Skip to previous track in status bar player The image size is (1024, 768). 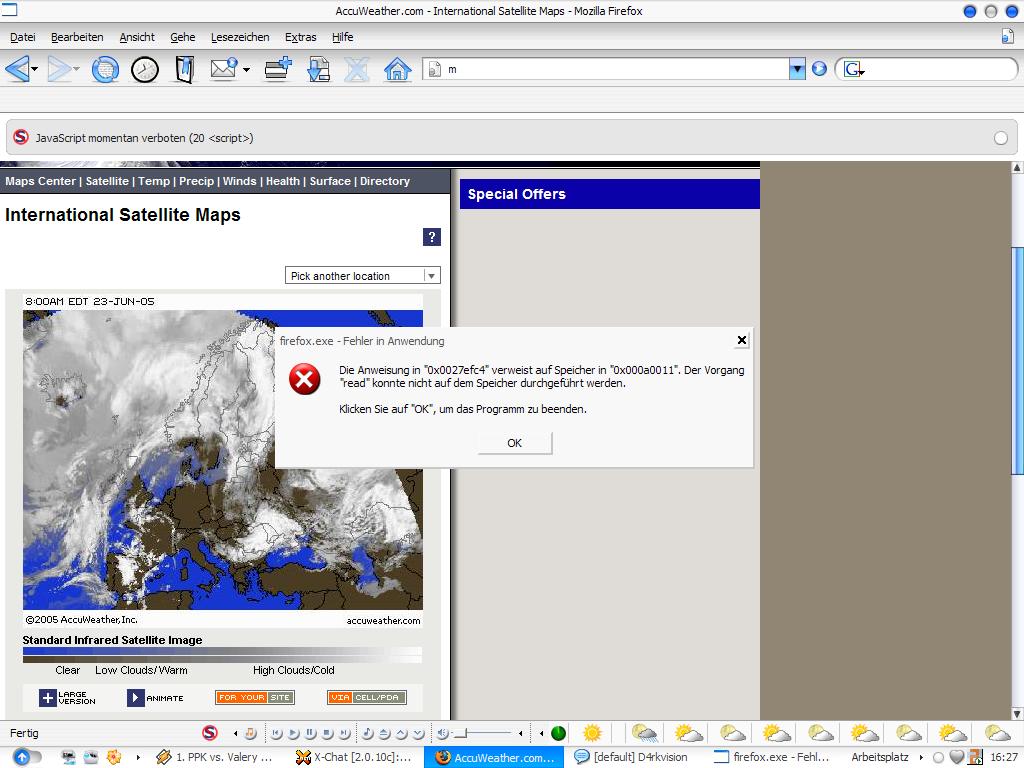tap(277, 733)
